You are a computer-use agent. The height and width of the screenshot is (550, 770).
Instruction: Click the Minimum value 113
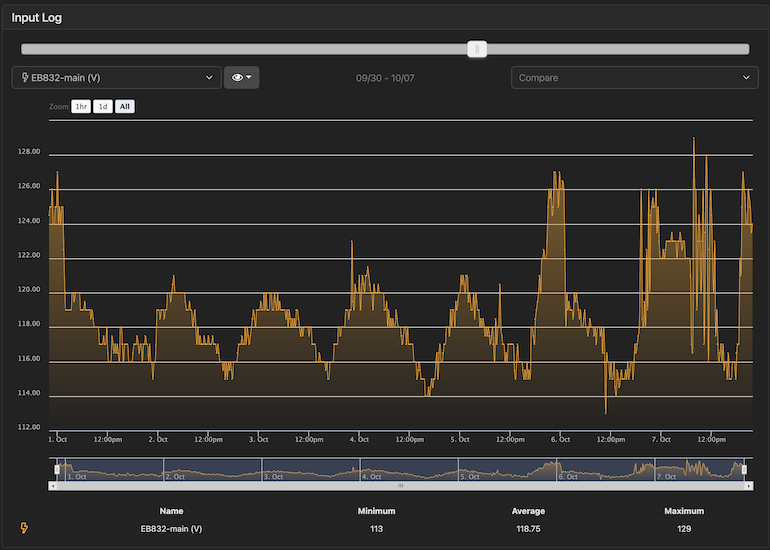tap(376, 529)
